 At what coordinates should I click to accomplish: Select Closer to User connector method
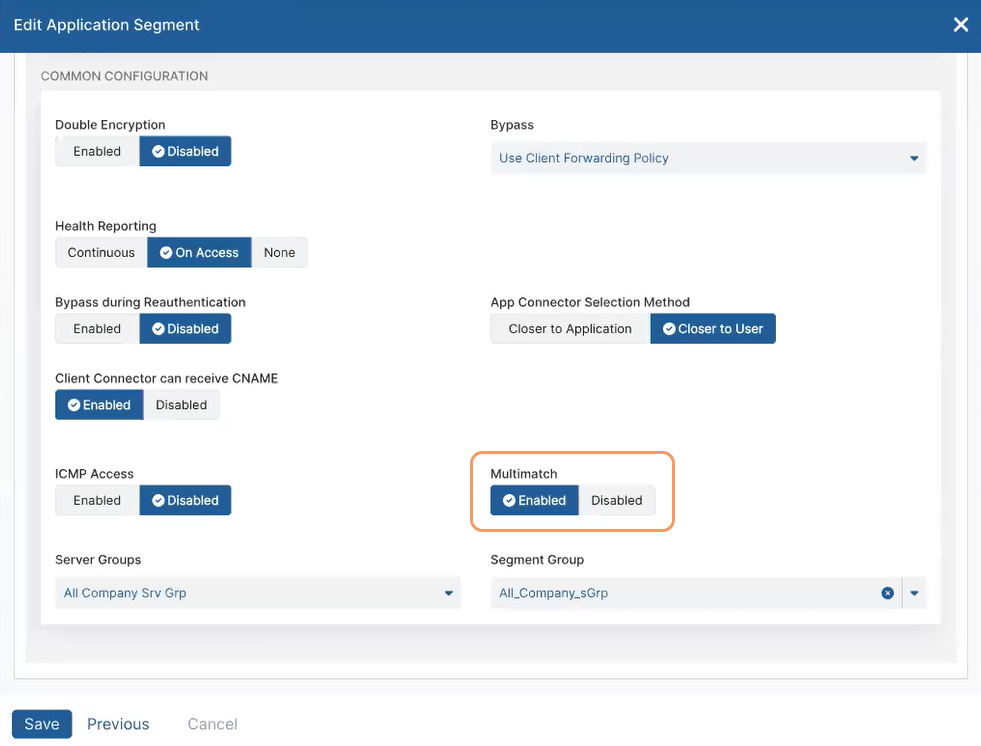712,329
